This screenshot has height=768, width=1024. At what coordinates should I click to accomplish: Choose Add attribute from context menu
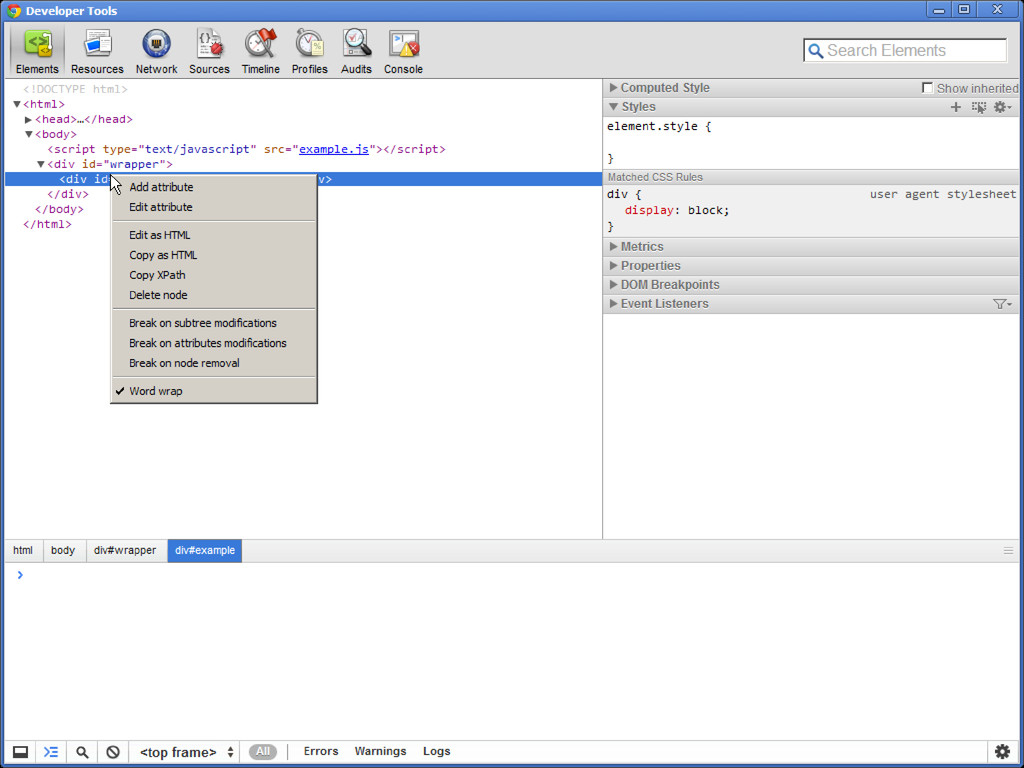pos(214,187)
